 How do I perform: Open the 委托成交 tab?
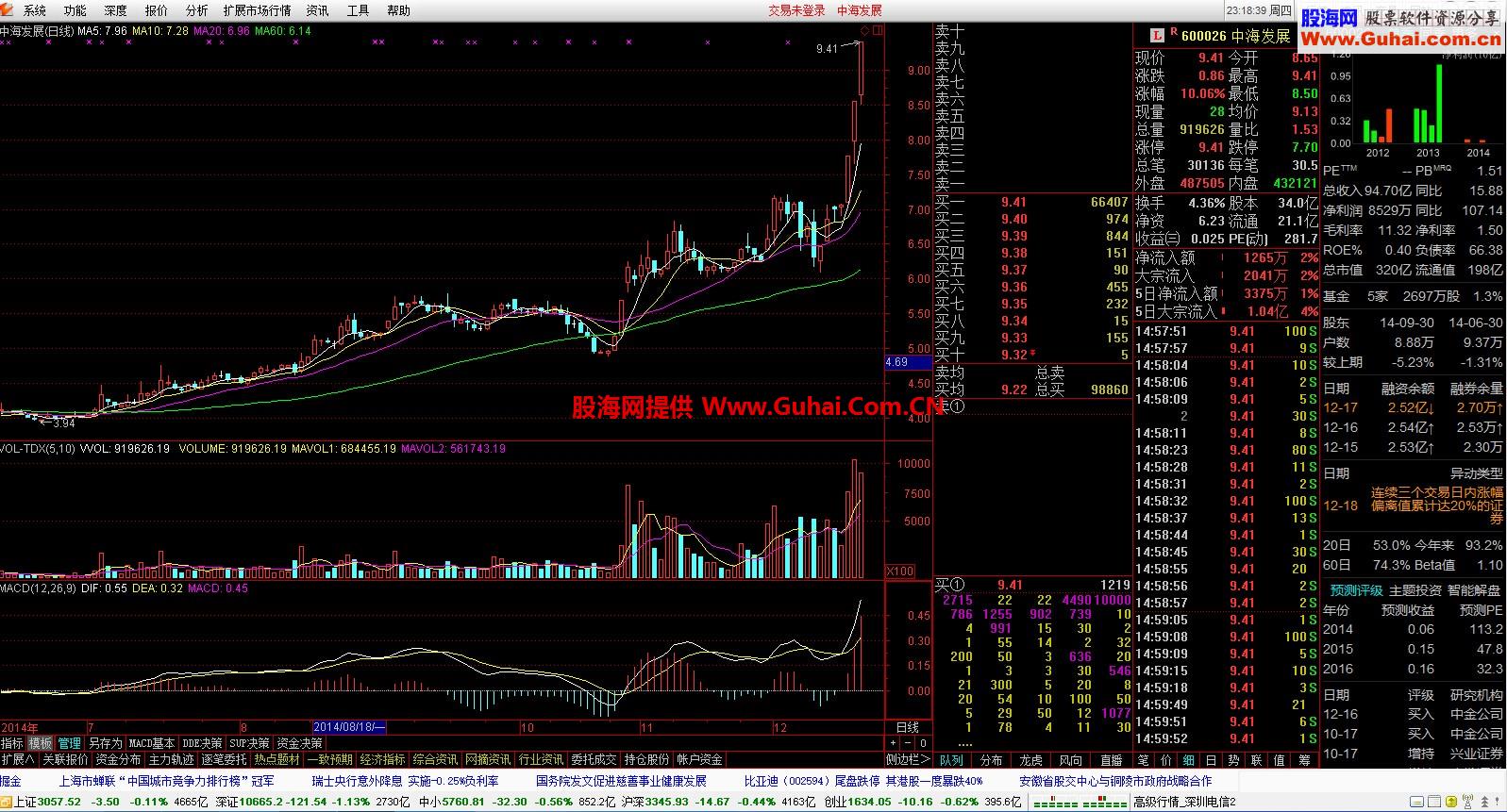click(x=594, y=759)
